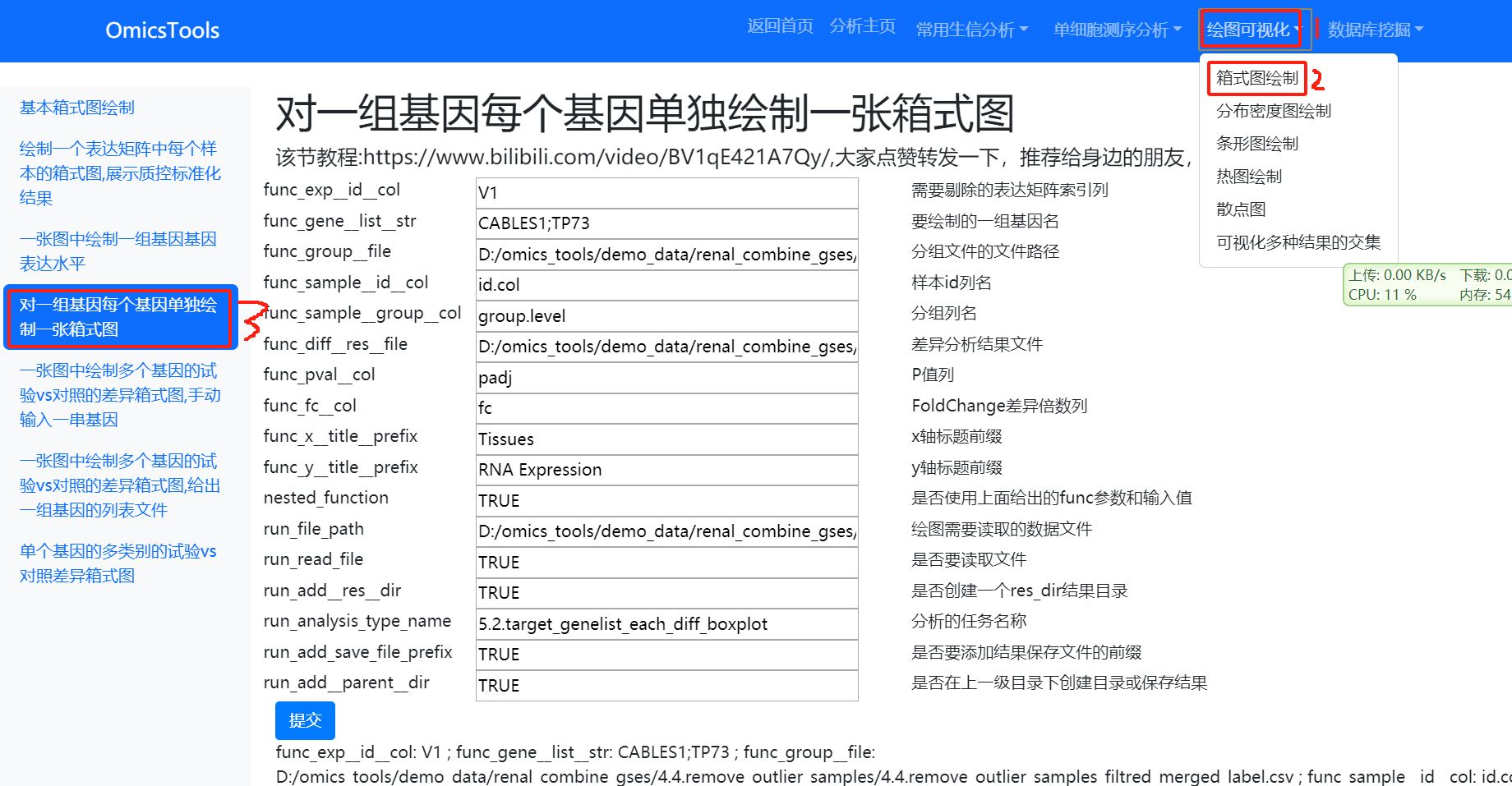Focus the run_file_path input

666,531
